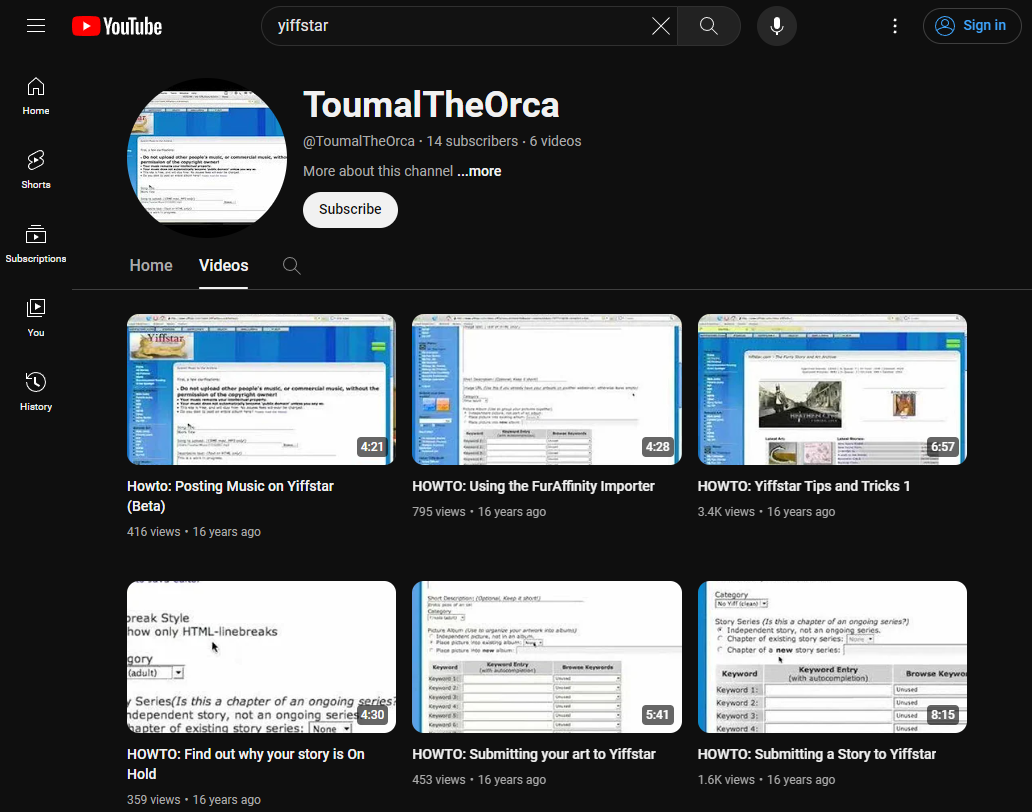Open the three-dot settings menu

[894, 26]
